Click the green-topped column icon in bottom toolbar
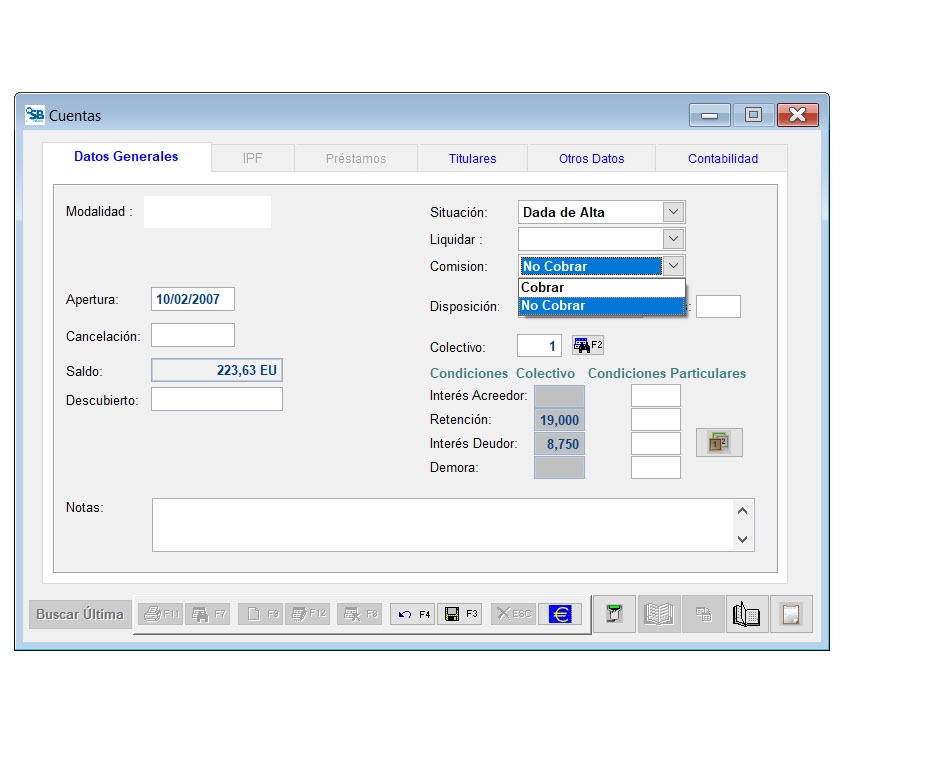This screenshot has height=762, width=931. [615, 614]
